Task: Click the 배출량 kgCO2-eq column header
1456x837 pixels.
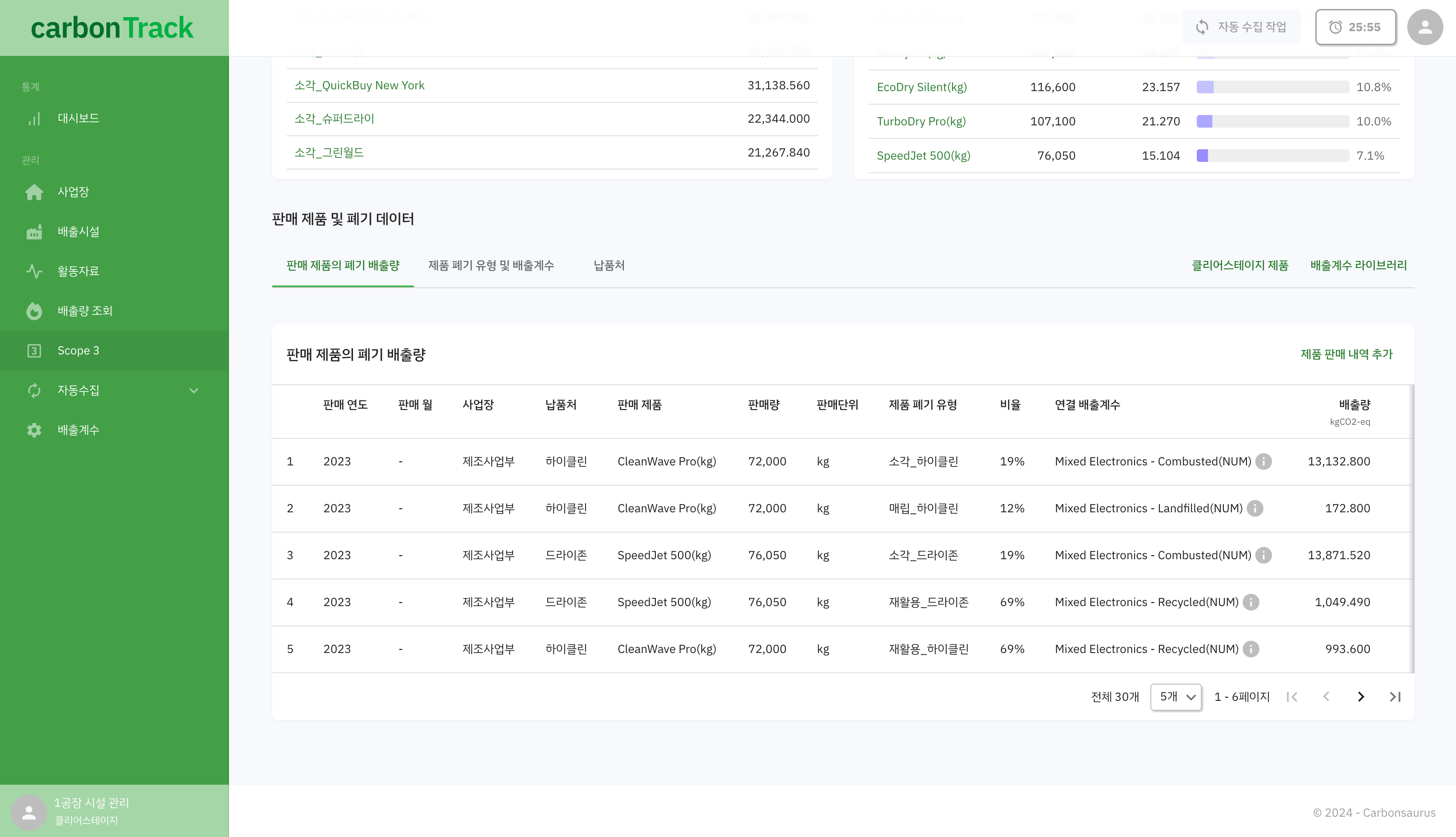Action: click(1350, 412)
